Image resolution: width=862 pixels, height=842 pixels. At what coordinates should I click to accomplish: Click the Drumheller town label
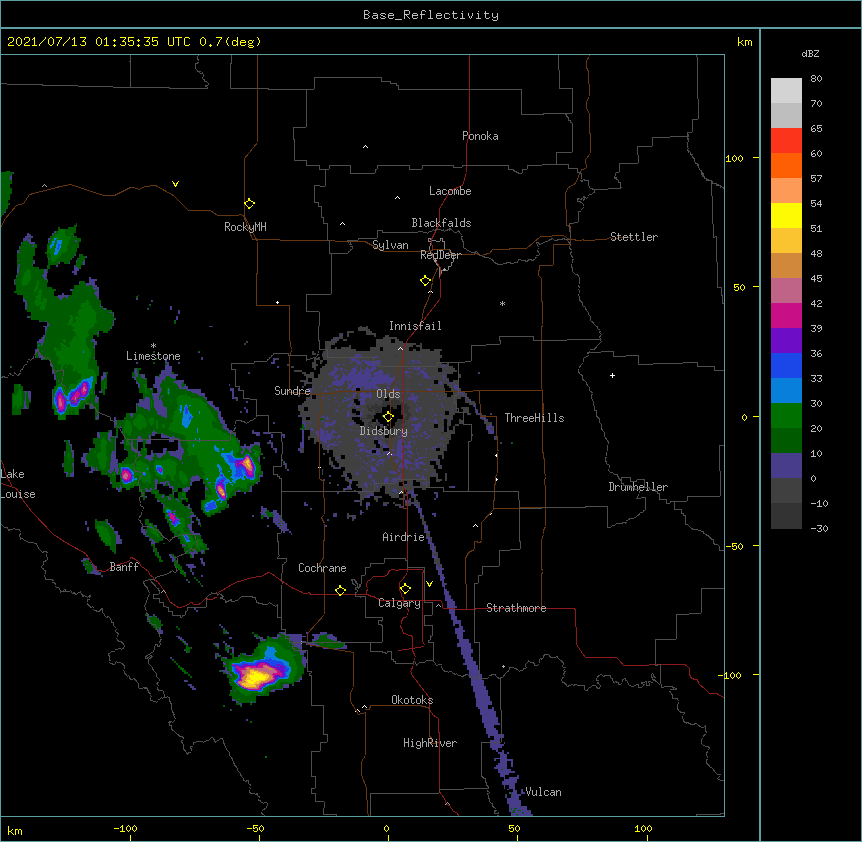point(638,487)
